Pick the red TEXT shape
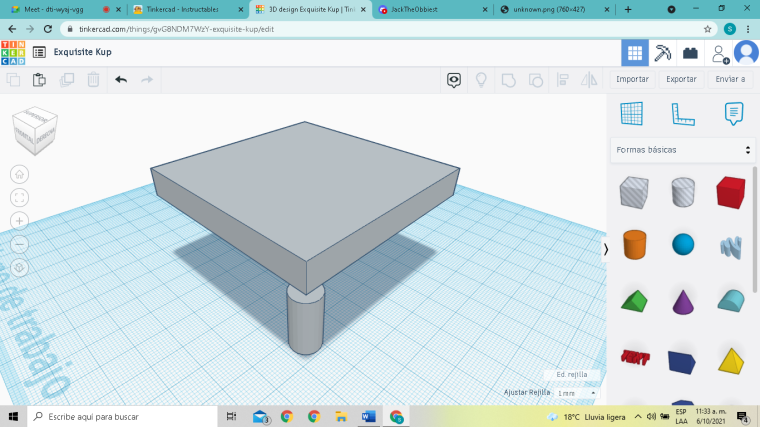Image resolution: width=760 pixels, height=427 pixels. tap(635, 358)
